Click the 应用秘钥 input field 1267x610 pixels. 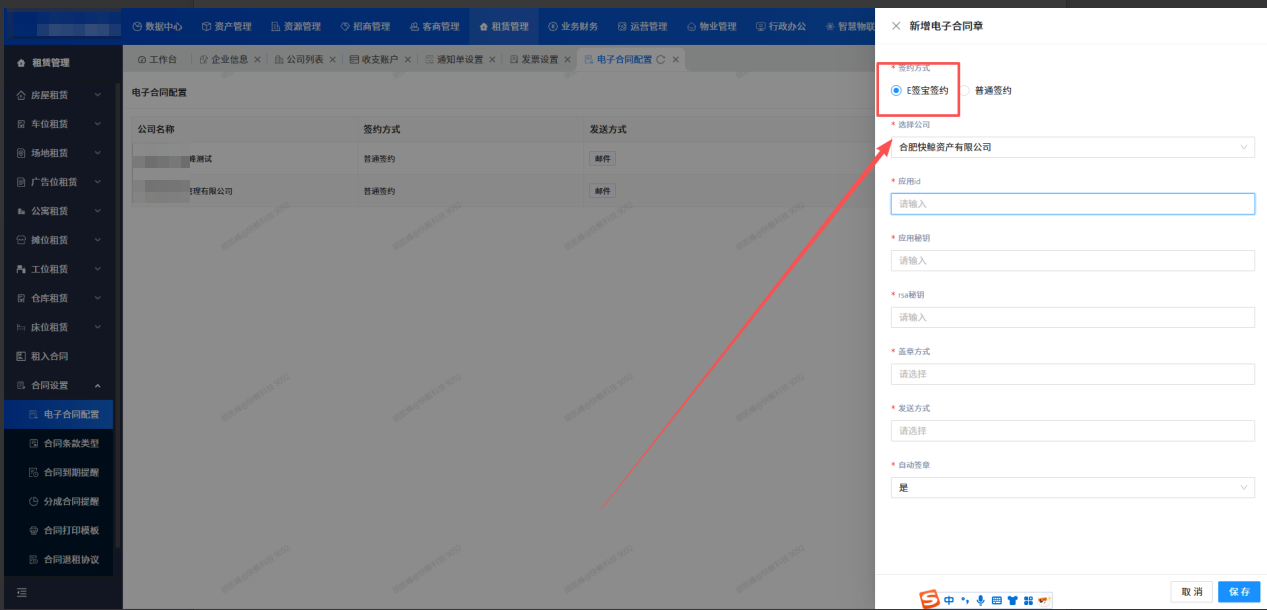1072,260
